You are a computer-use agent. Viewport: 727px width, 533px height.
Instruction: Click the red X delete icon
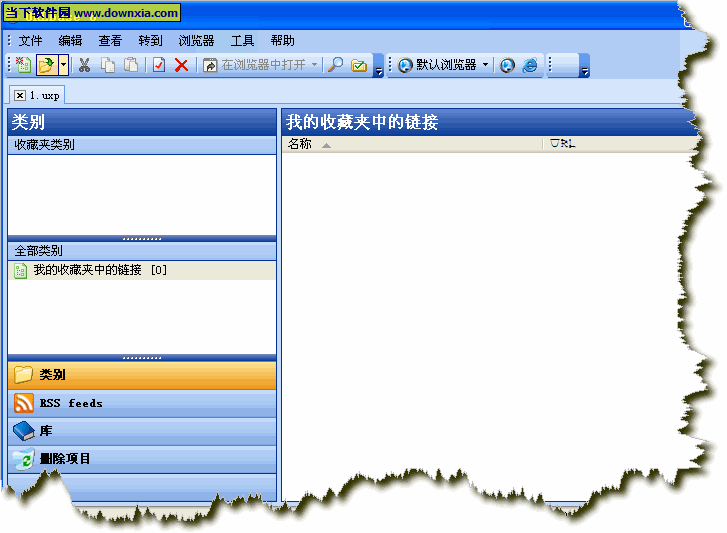[181, 65]
